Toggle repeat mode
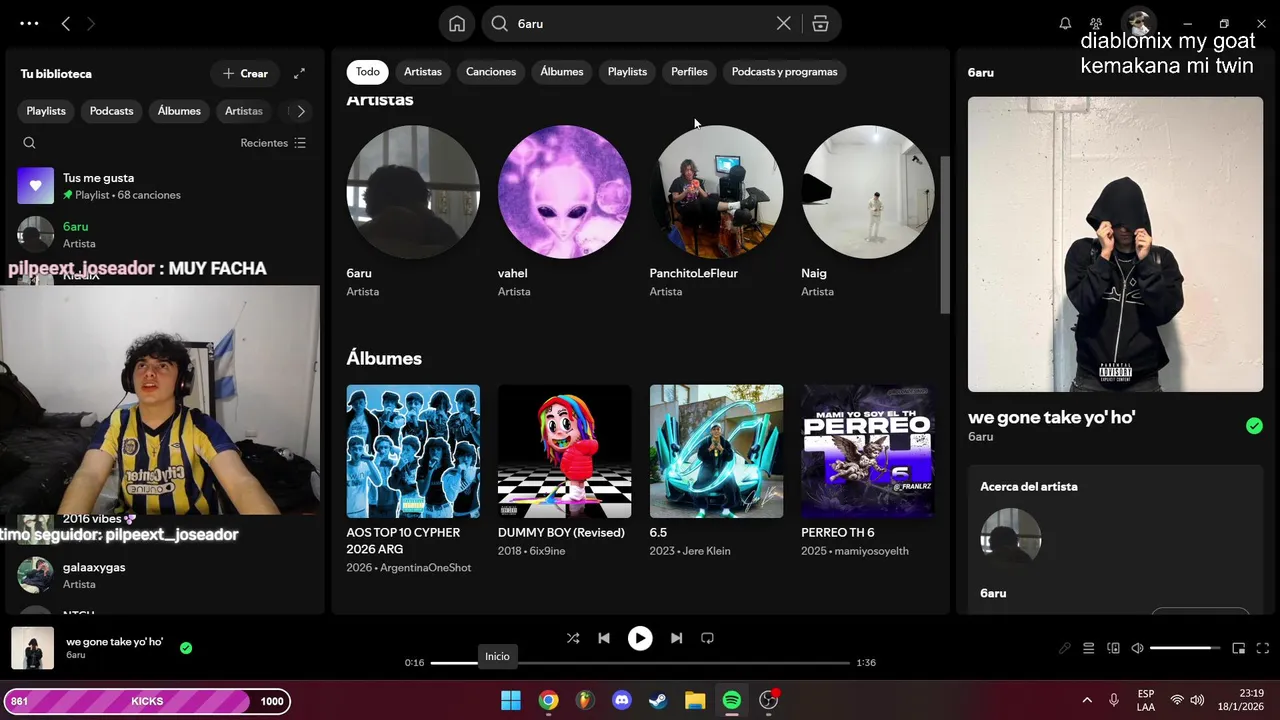This screenshot has height=720, width=1280. 707,638
